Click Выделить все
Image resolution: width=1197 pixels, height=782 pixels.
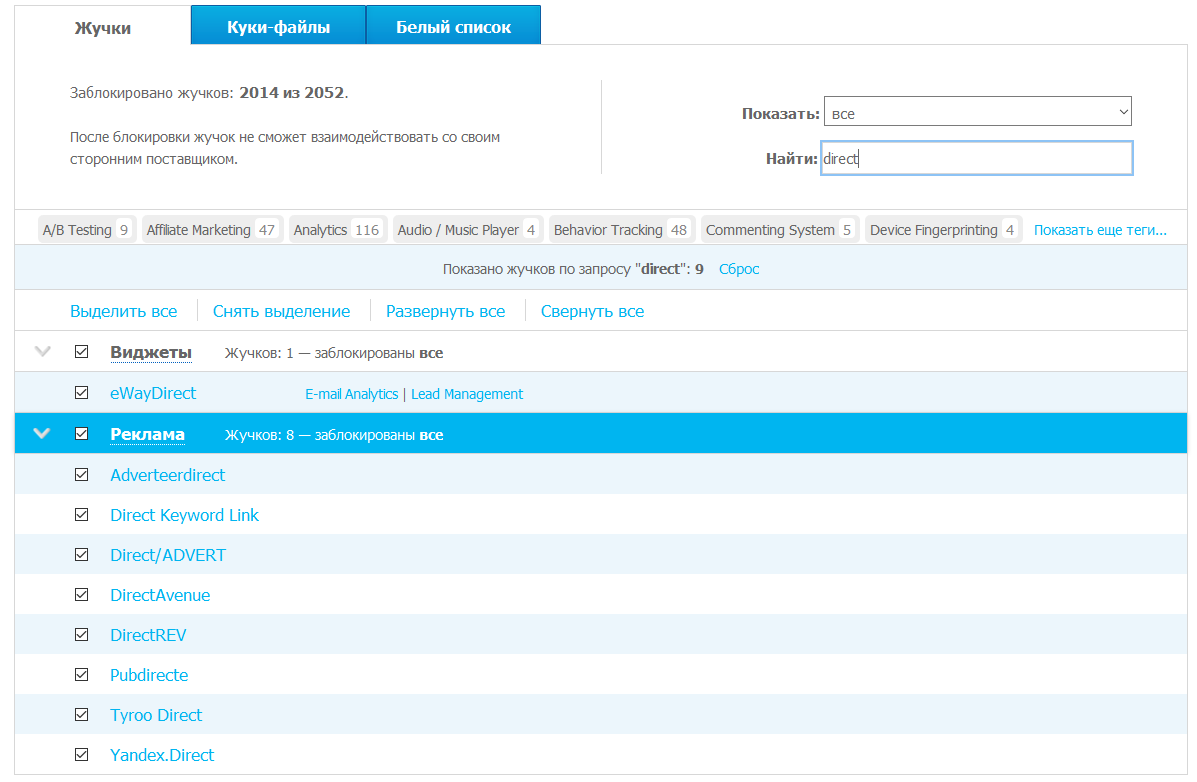point(121,311)
